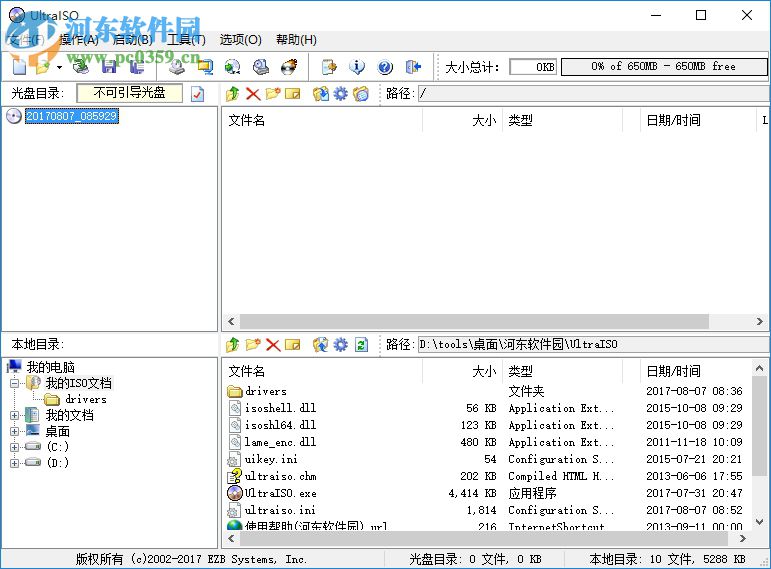Click the Burn CD/DVD image flame icon
Screen dimensions: 771x569
pyautogui.click(x=289, y=66)
